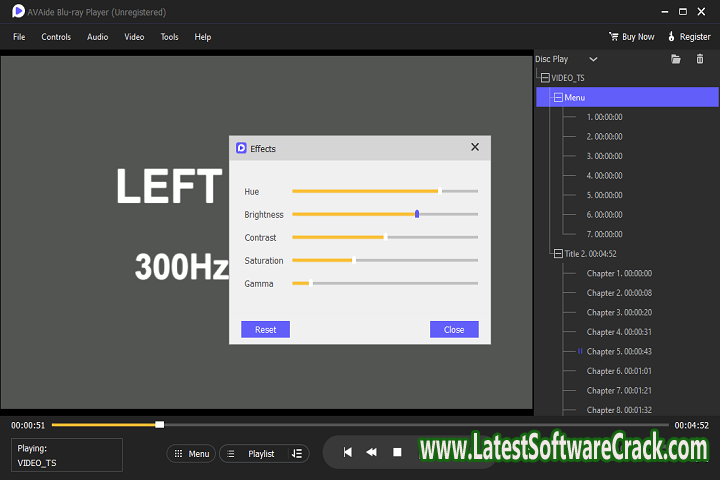This screenshot has height=480, width=720.
Task: Select menu entry 2. 00:00:00
Action: [x=604, y=136]
